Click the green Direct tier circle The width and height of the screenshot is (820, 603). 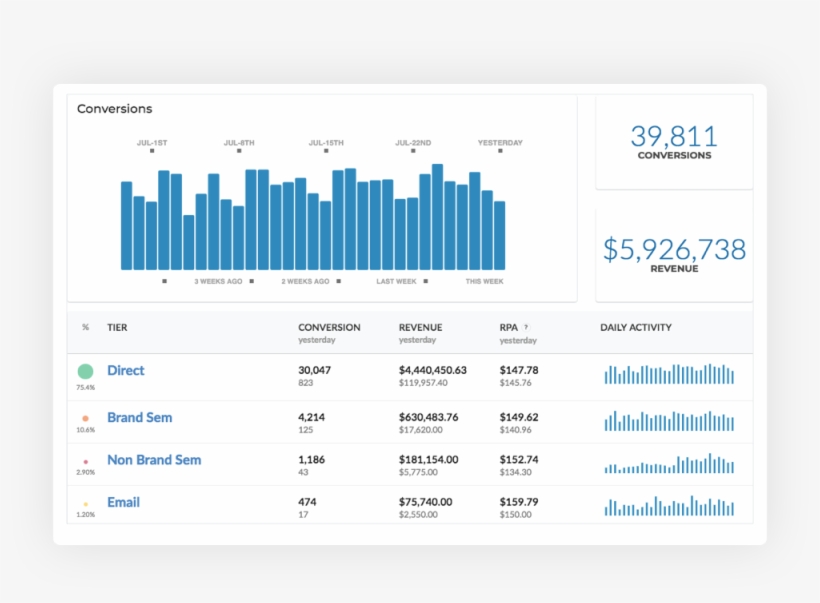coord(85,371)
